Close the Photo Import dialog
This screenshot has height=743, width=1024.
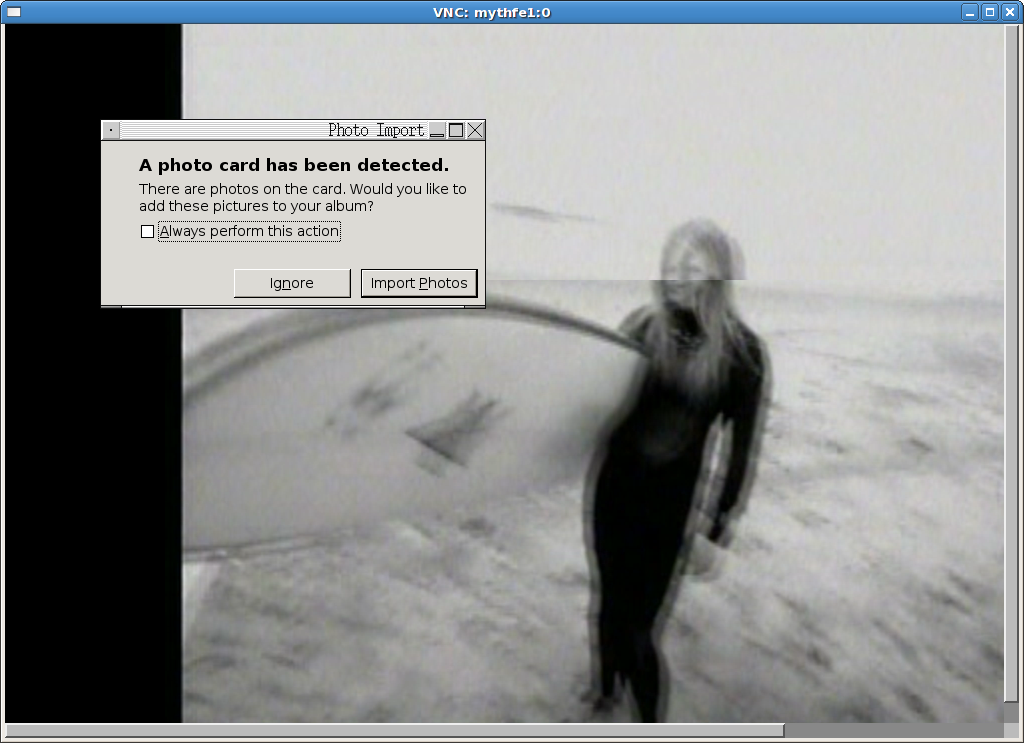click(x=475, y=131)
